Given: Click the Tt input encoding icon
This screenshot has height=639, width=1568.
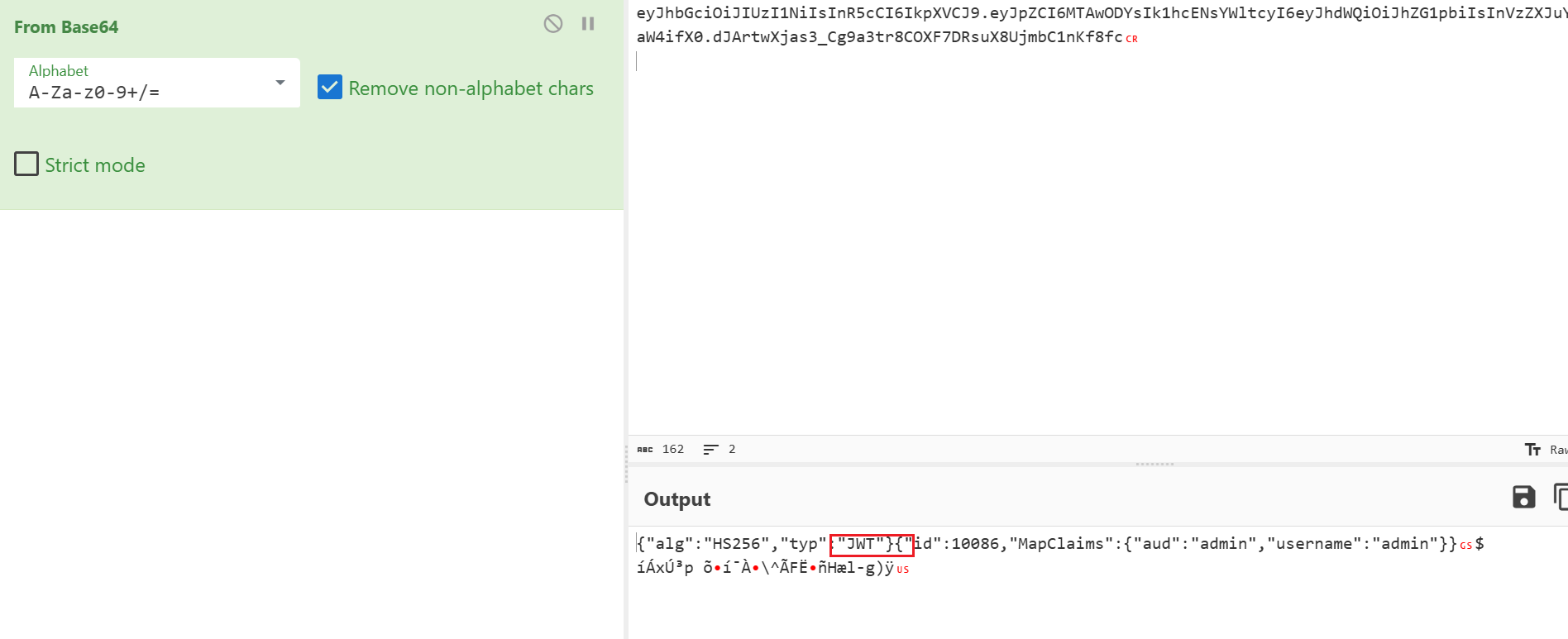Looking at the screenshot, I should (1532, 450).
